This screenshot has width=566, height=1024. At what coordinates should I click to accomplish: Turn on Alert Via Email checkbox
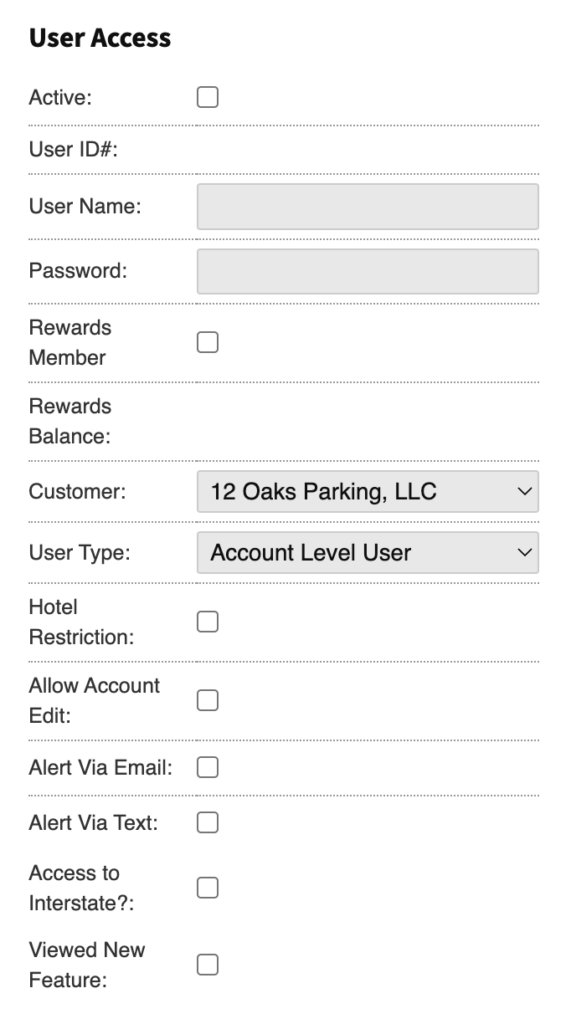[208, 767]
